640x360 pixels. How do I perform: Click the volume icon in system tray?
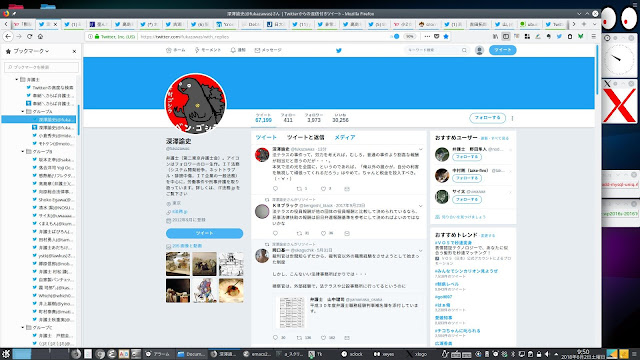(x=547, y=354)
